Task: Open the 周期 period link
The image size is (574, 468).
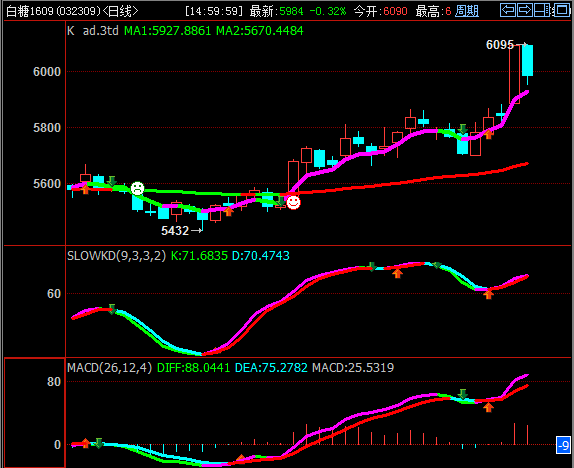Action: pos(467,11)
